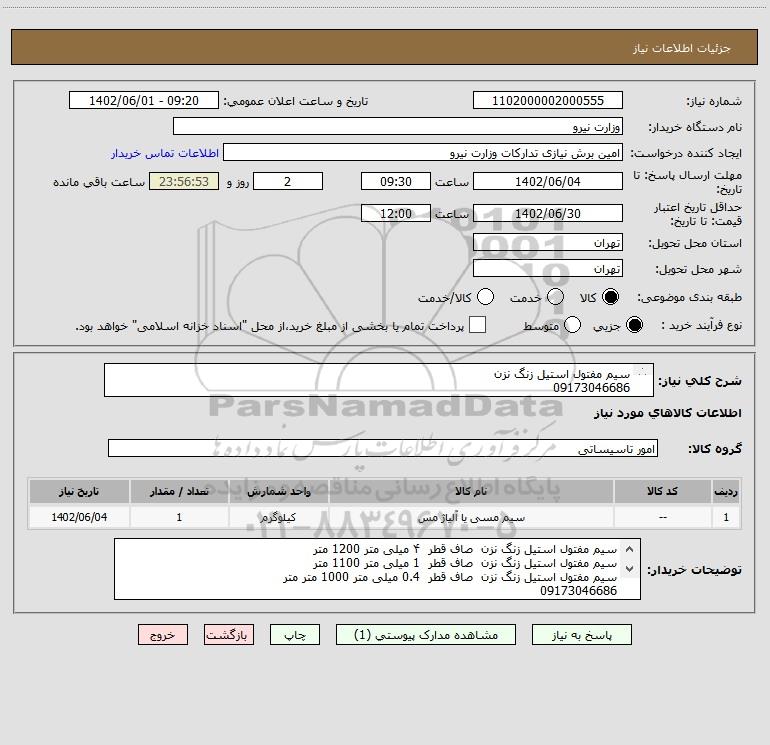Click the ردیف column header
Viewport: 770px width, 745px height.
[726, 492]
